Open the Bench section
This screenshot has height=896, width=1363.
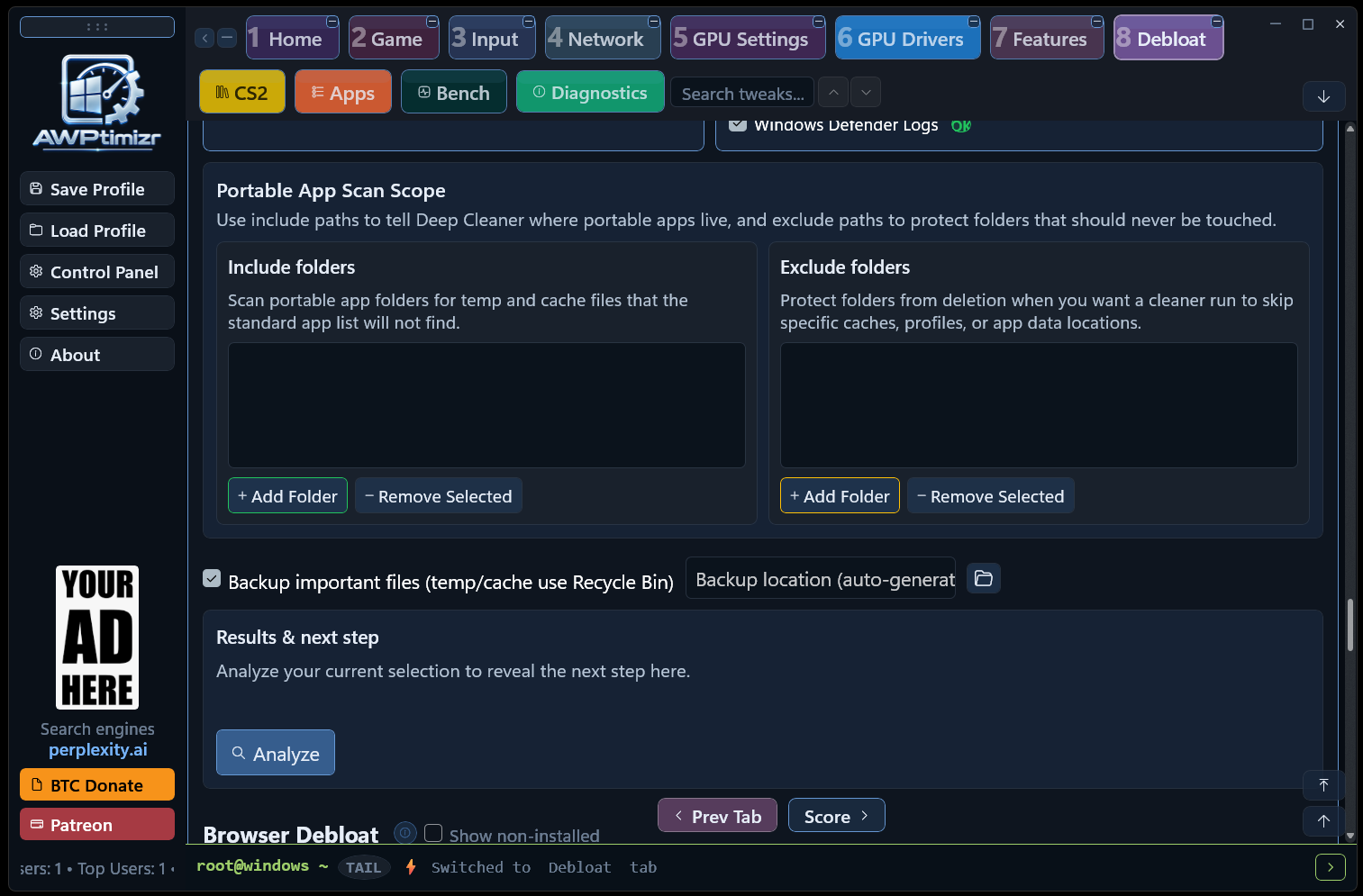(x=454, y=92)
